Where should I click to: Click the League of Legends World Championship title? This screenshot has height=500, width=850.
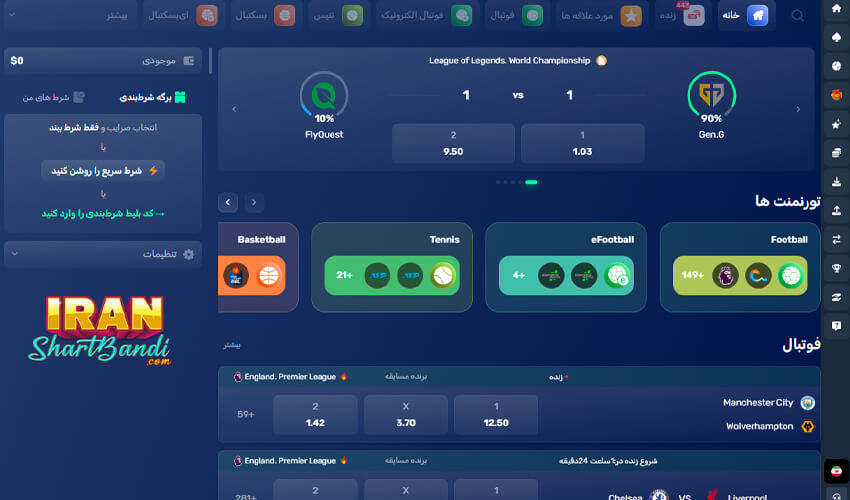click(510, 61)
